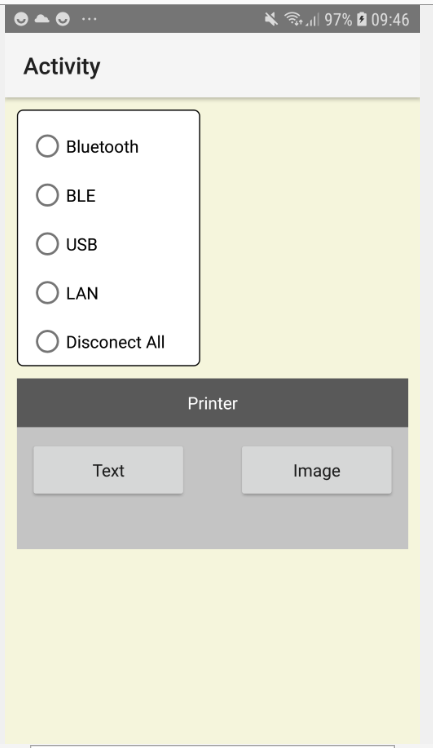Tap the Wi-Fi status icon

coord(292,19)
